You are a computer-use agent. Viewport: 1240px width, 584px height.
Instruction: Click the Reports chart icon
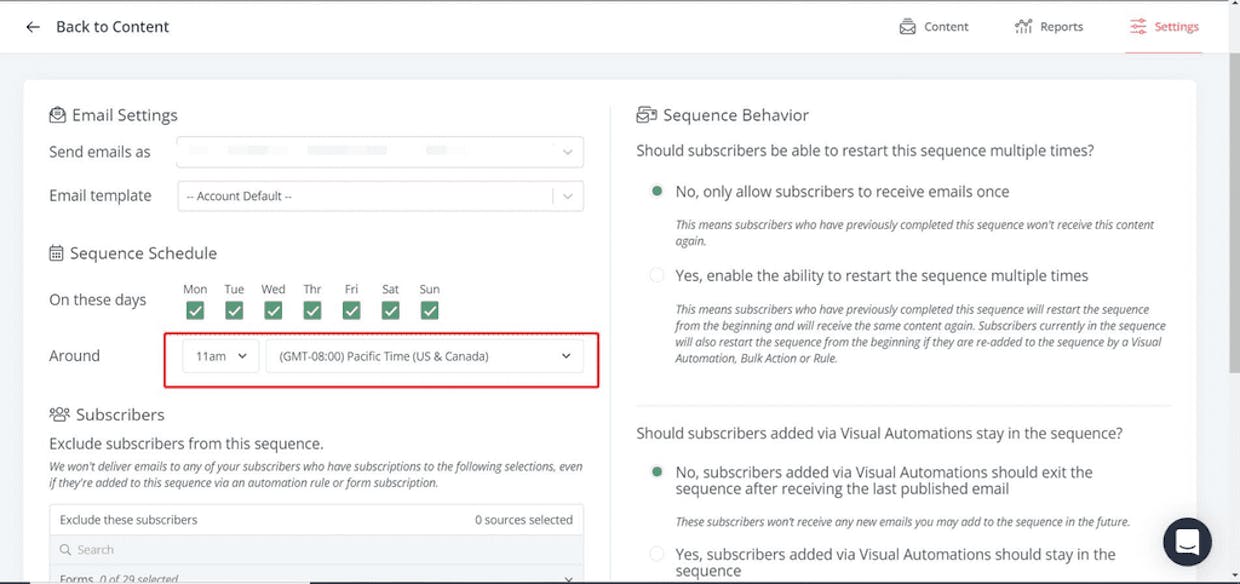(1023, 27)
